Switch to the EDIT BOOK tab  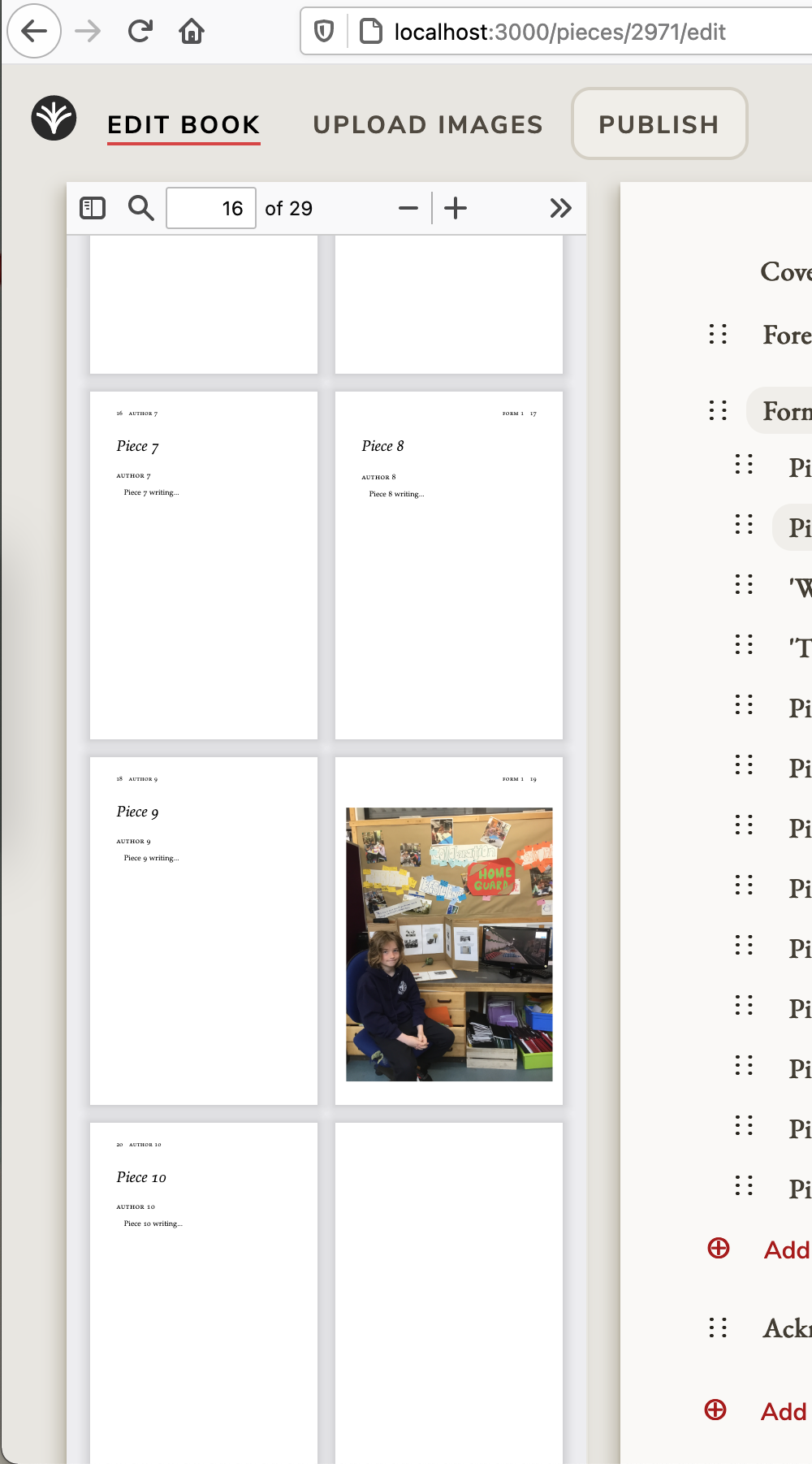(184, 125)
